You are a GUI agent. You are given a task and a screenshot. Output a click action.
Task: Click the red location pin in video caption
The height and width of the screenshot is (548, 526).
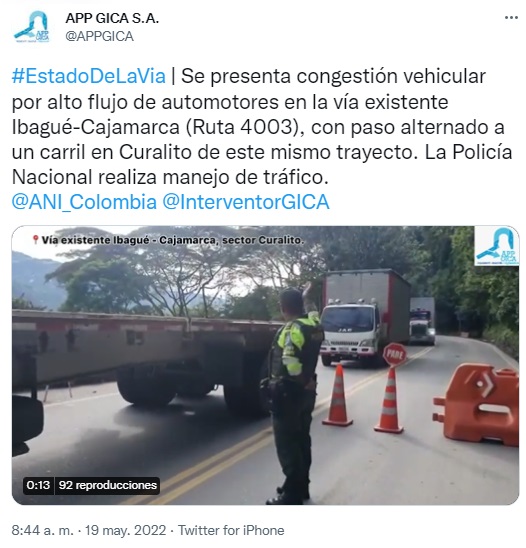35,240
